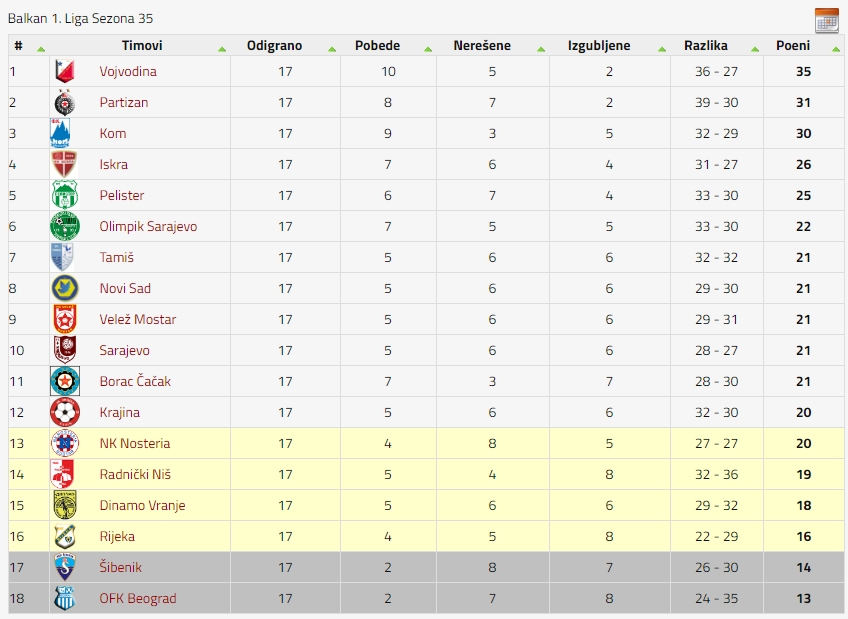Open the Velež Mostar team link
The width and height of the screenshot is (848, 619).
click(138, 319)
